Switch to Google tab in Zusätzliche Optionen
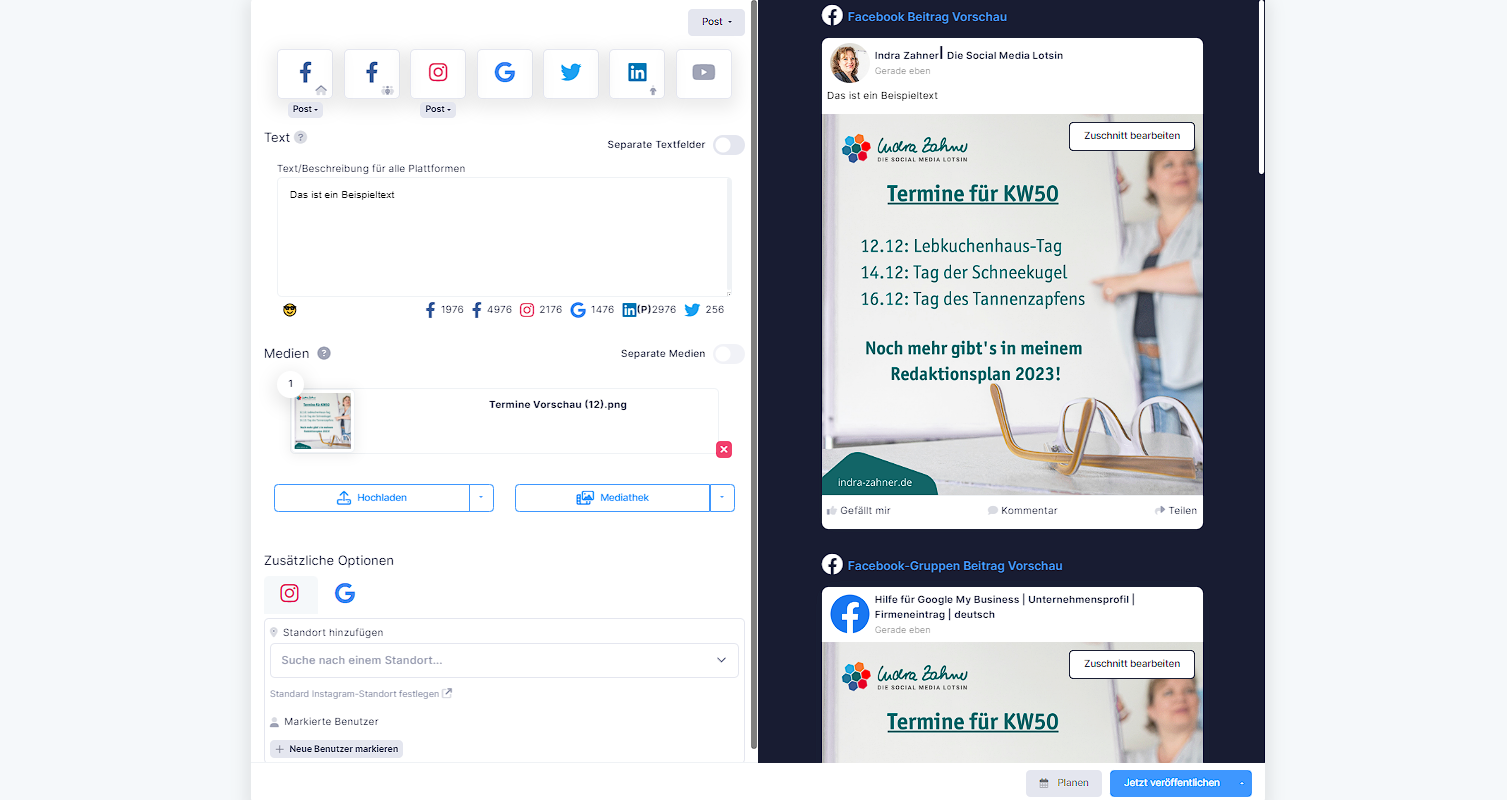The image size is (1507, 800). click(x=345, y=594)
